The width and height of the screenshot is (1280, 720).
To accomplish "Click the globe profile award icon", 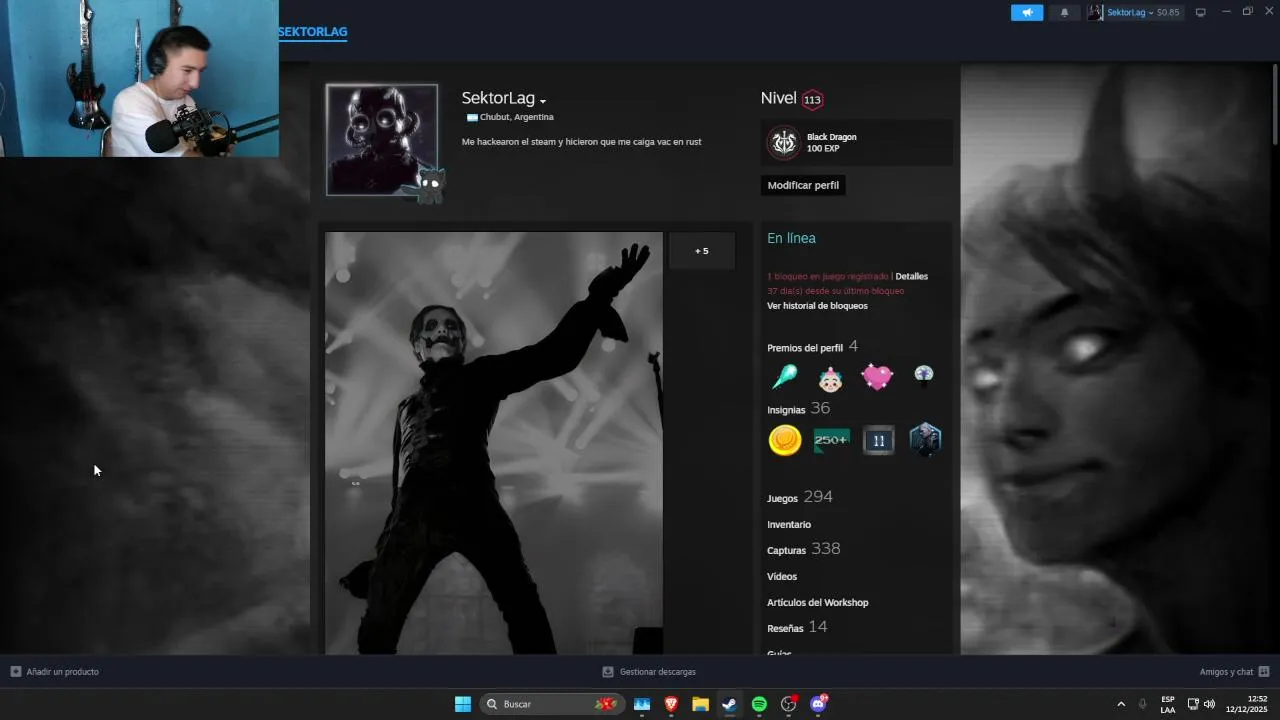I will pos(923,375).
